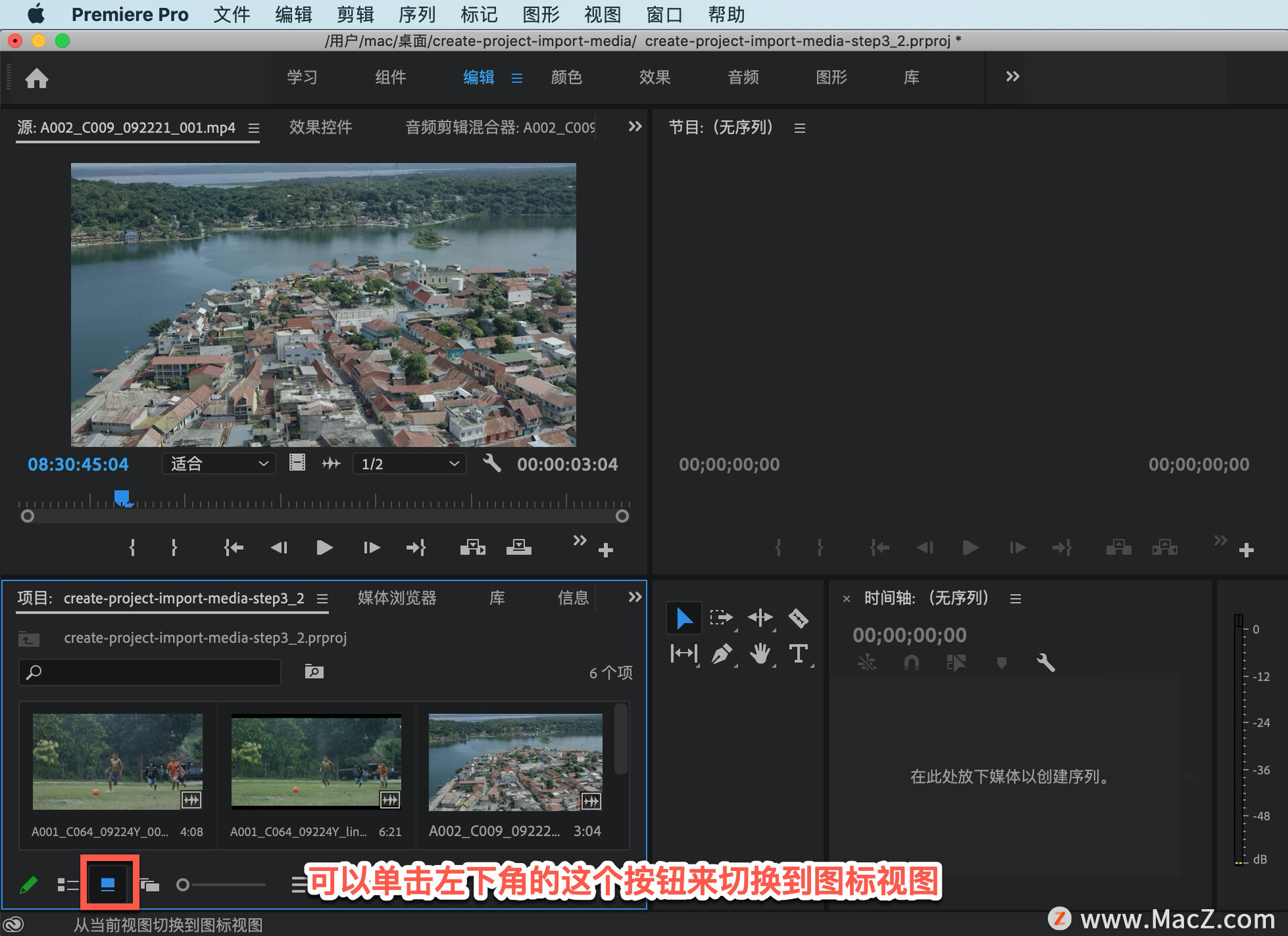Open source monitor wrench settings
Screen dimensions: 1288x936
492,463
